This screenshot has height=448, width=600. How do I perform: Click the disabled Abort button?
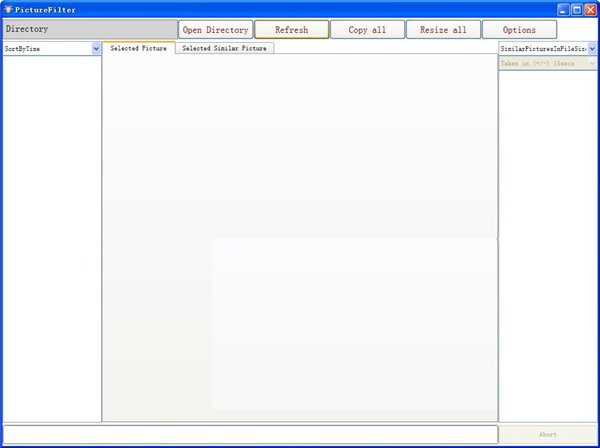(548, 434)
